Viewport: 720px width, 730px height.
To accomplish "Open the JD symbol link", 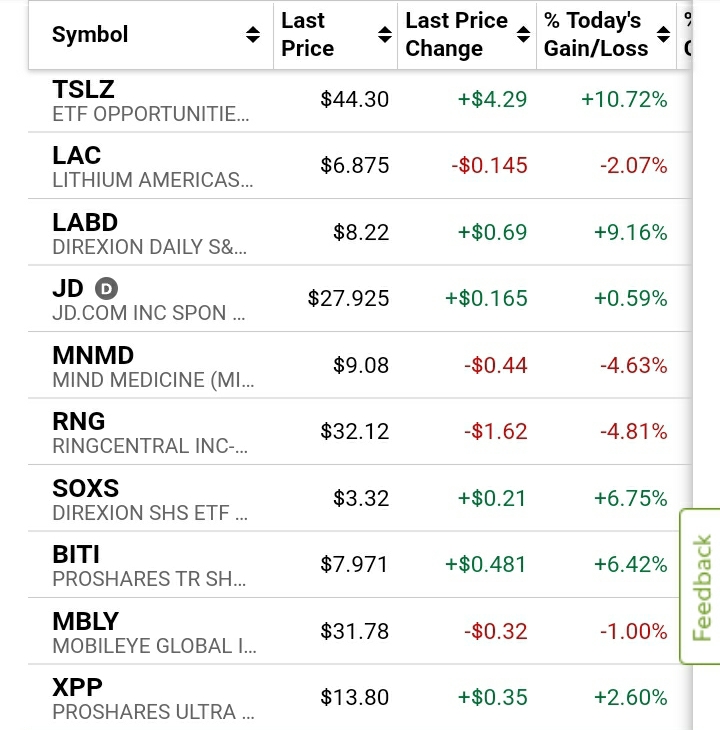I will 68,289.
